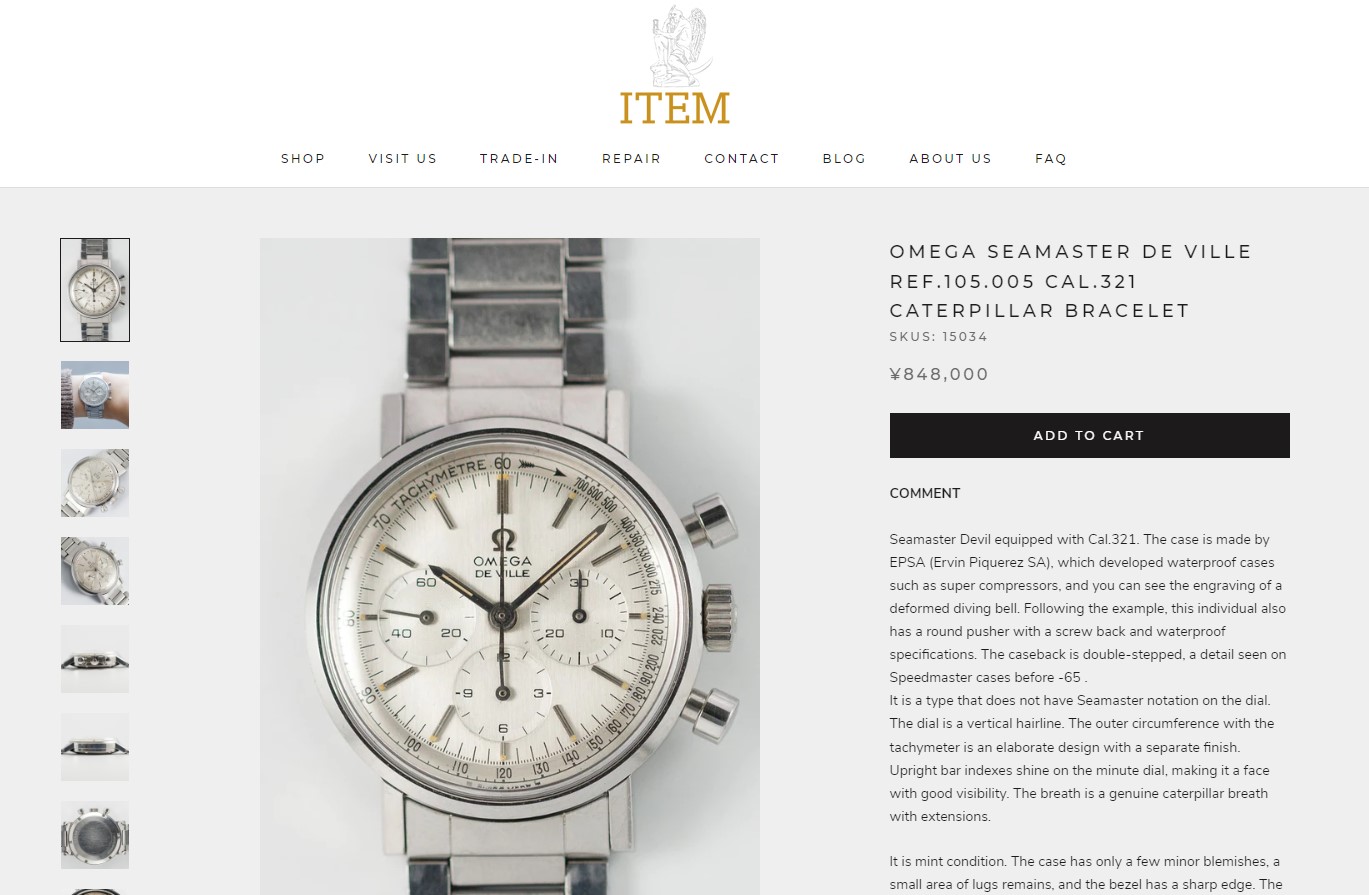Image resolution: width=1369 pixels, height=895 pixels.
Task: Visit the BLOG link
Action: tap(844, 158)
